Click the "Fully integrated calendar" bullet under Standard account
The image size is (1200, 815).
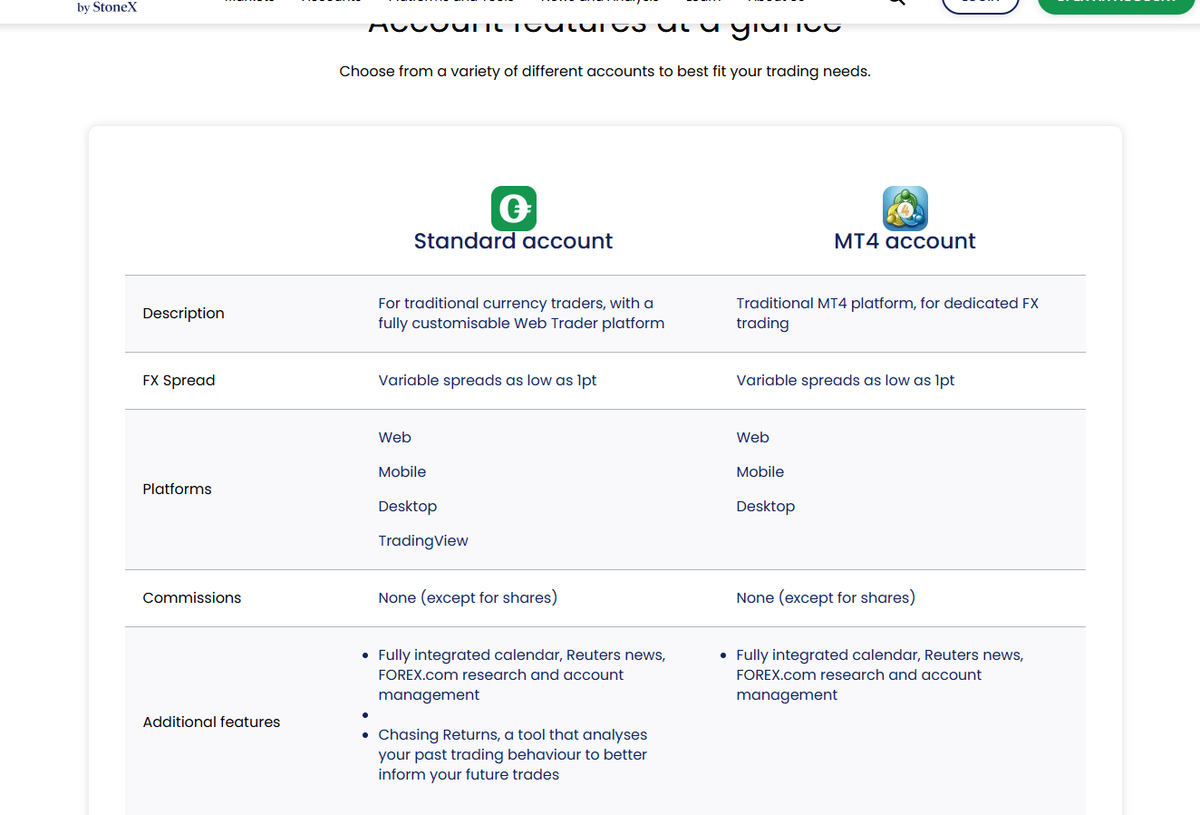tap(521, 675)
